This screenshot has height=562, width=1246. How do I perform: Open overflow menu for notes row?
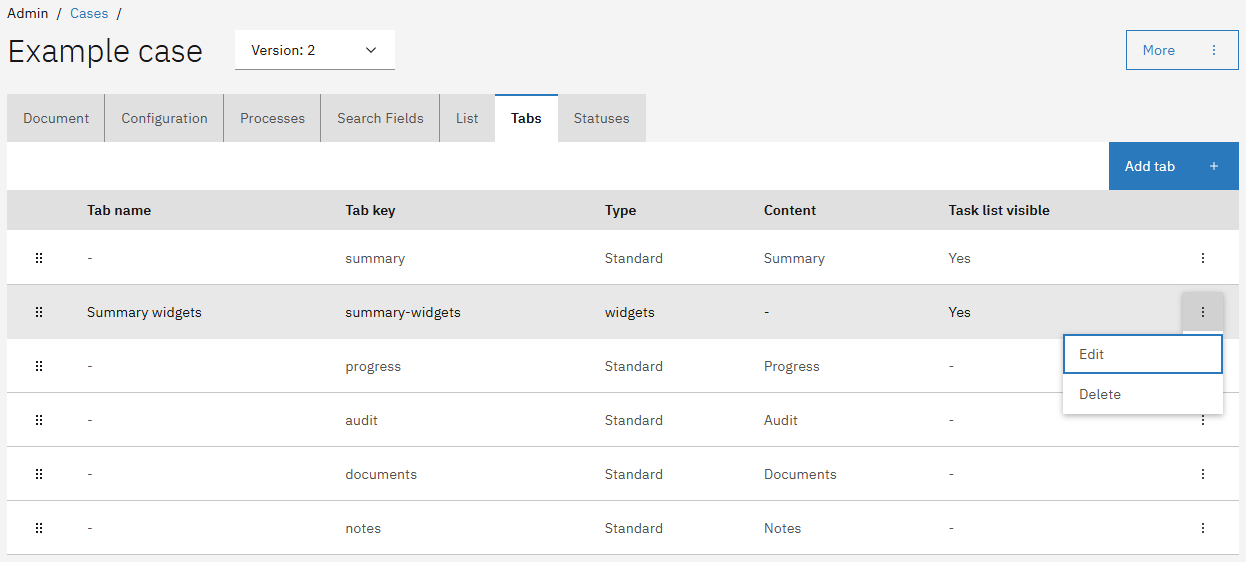(x=1202, y=528)
